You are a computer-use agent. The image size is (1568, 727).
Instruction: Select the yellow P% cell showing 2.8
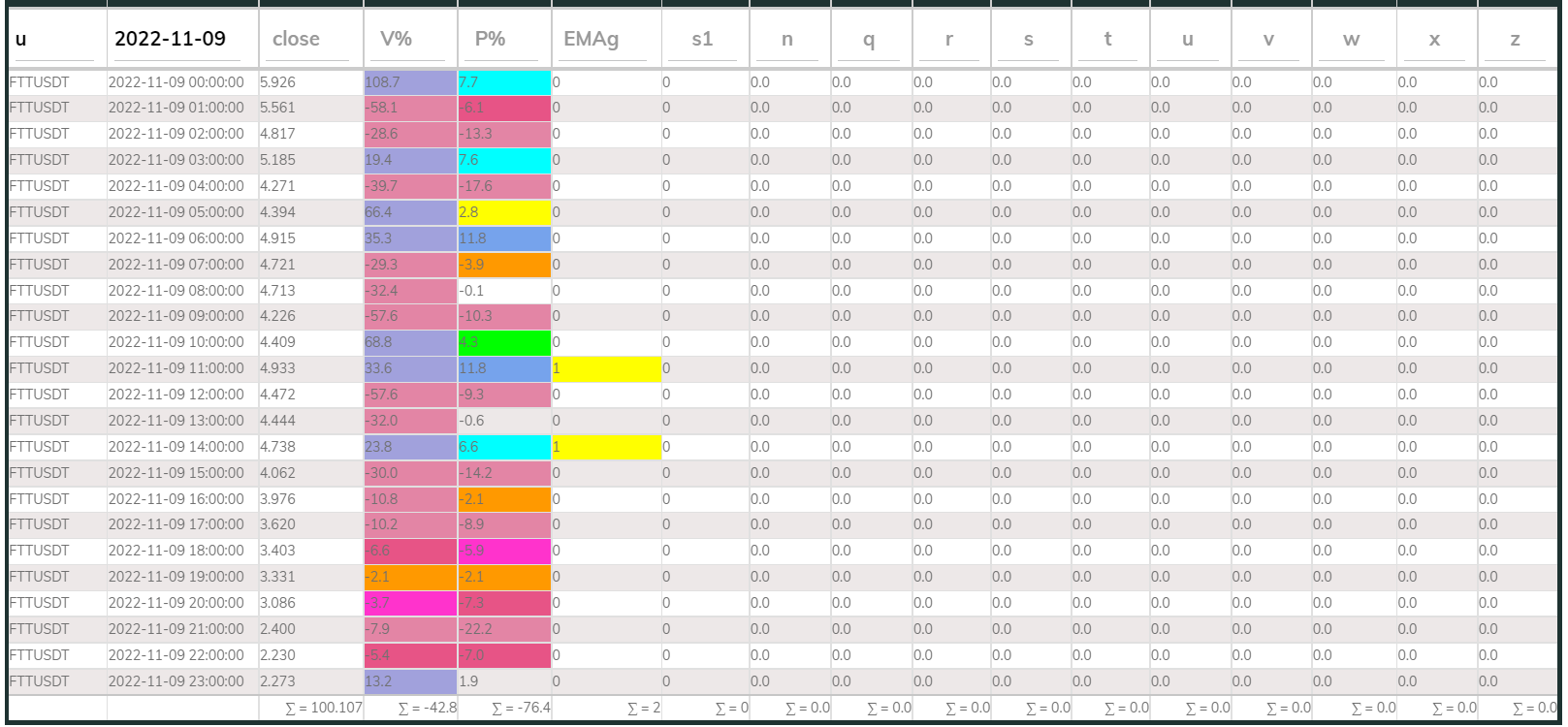pyautogui.click(x=504, y=212)
